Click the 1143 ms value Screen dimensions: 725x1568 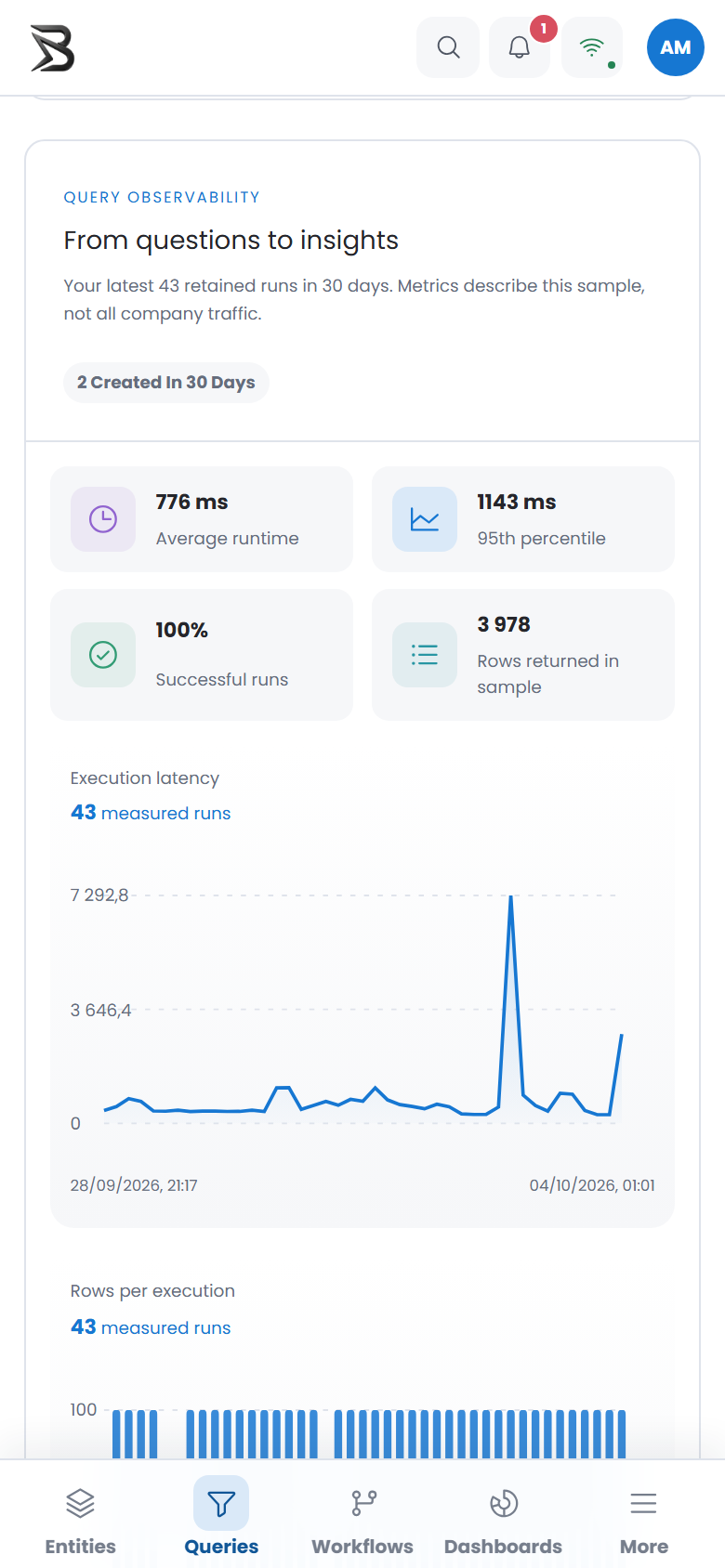pos(517,502)
